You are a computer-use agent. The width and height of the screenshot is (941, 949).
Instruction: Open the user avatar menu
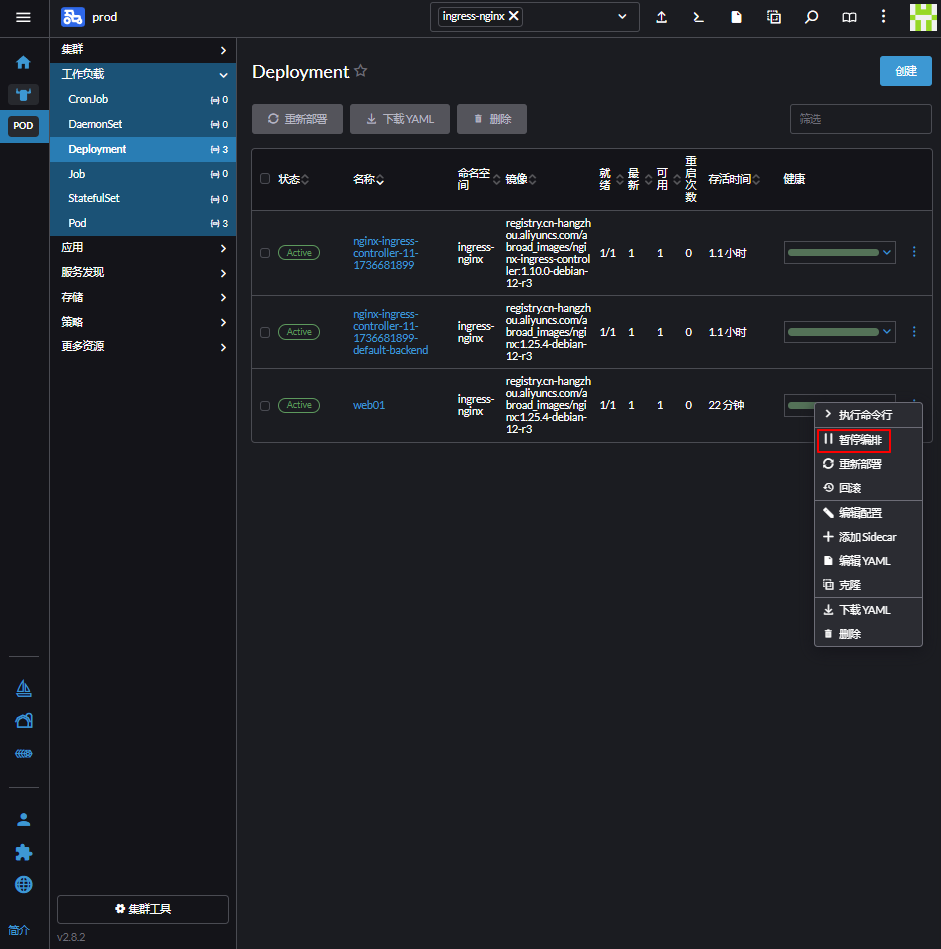click(x=923, y=17)
